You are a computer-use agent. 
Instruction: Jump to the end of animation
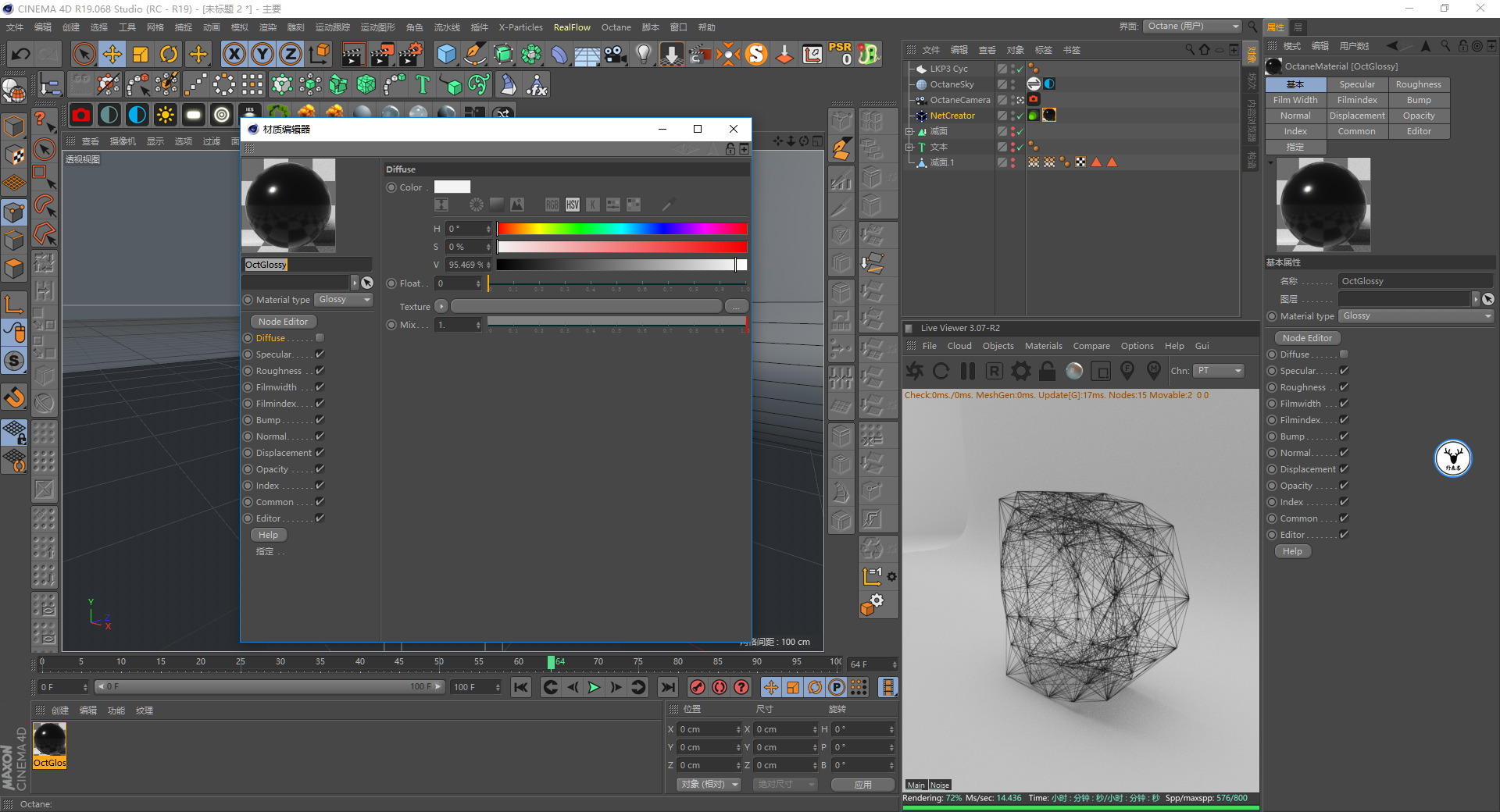pyautogui.click(x=667, y=687)
